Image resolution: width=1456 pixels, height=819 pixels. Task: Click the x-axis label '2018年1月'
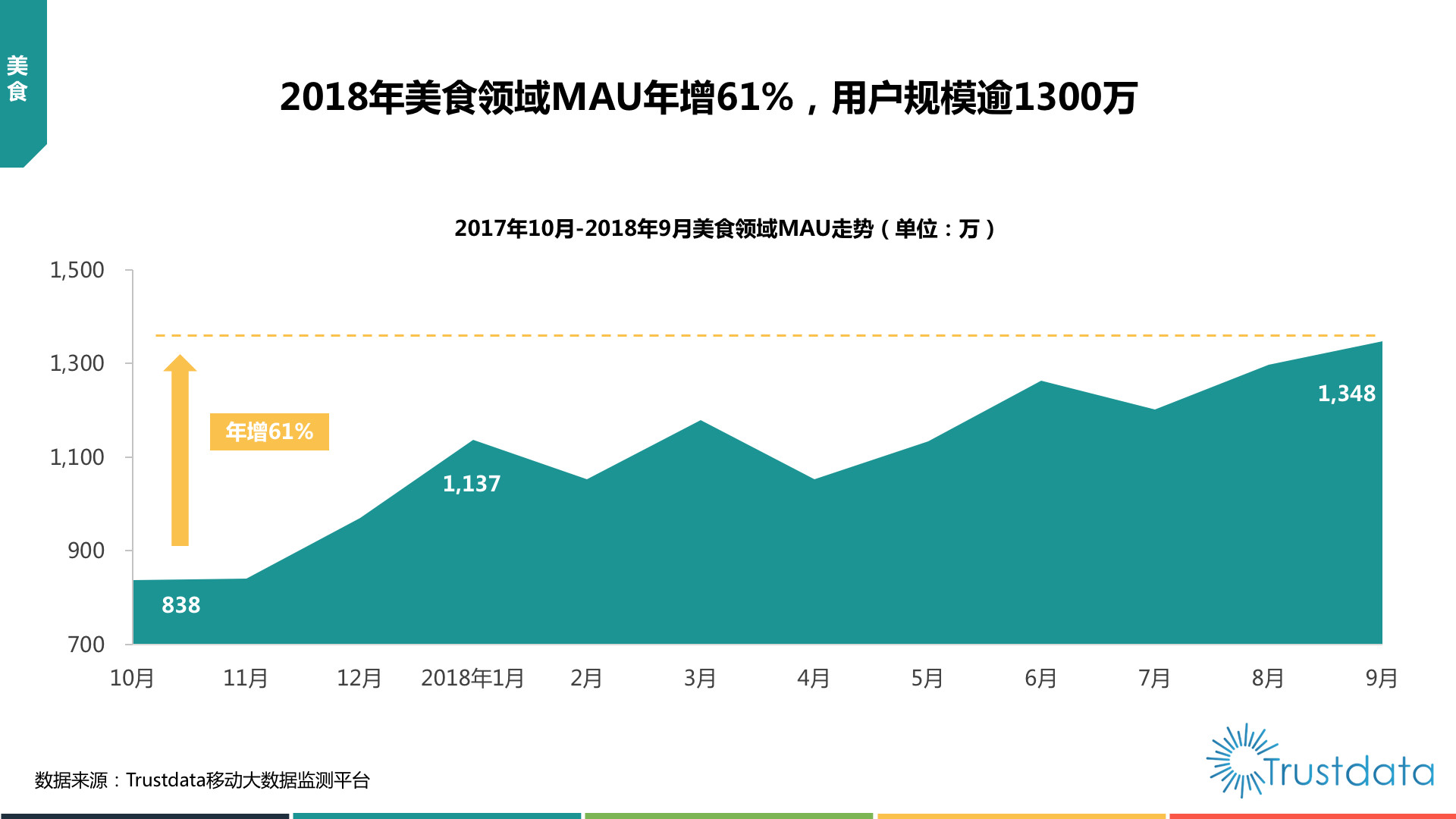(x=472, y=678)
